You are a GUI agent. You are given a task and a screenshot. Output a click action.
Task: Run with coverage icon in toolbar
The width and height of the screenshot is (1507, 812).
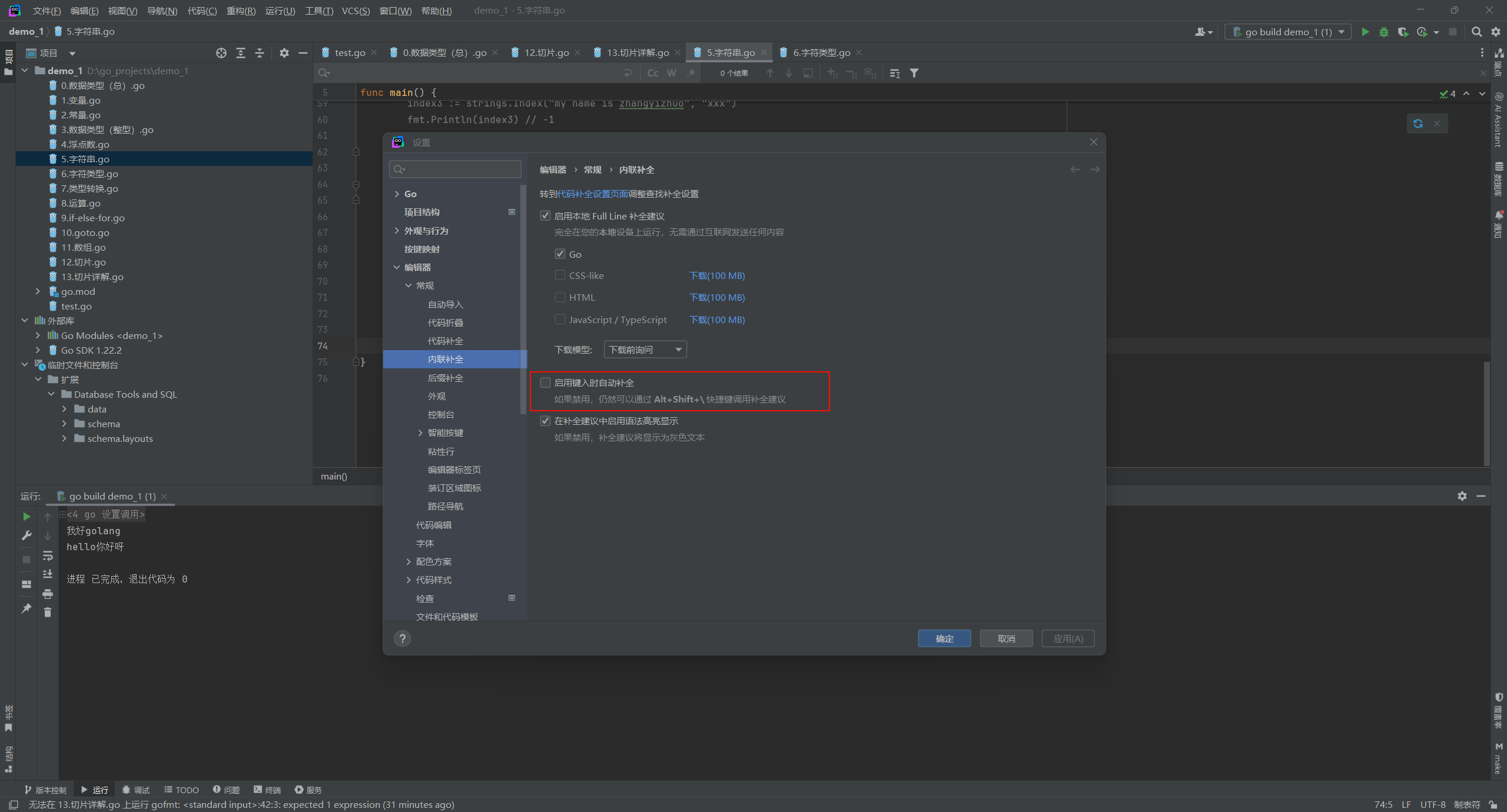(x=1403, y=32)
